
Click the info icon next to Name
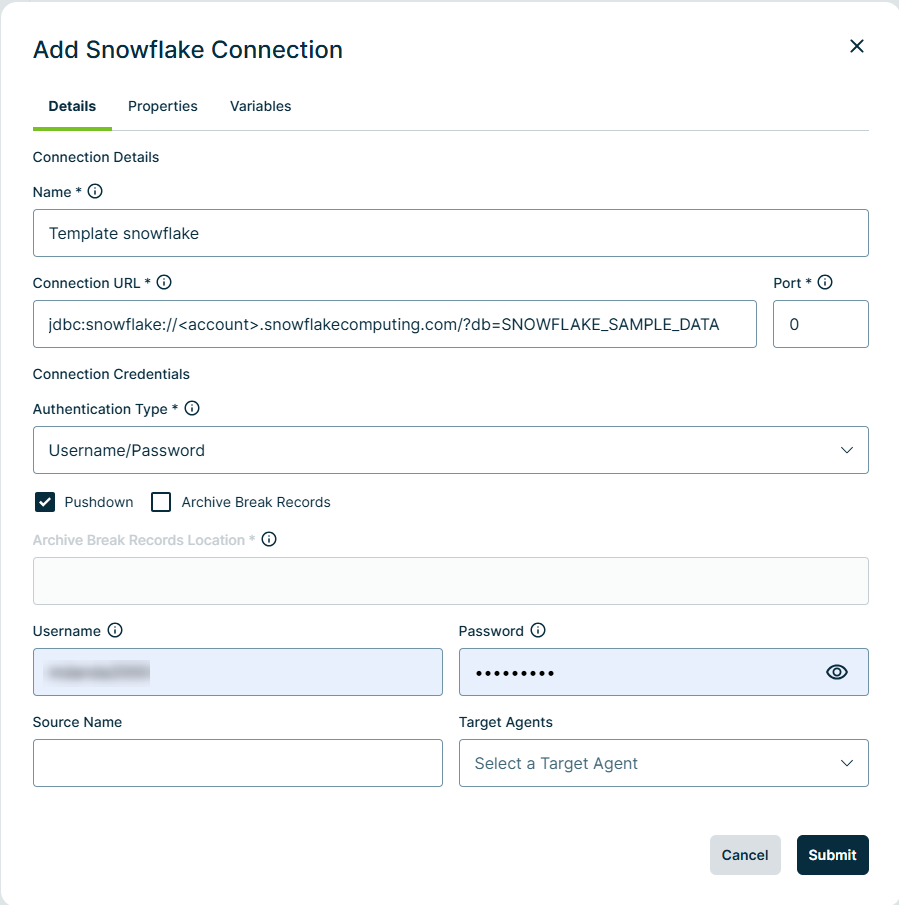[x=95, y=191]
